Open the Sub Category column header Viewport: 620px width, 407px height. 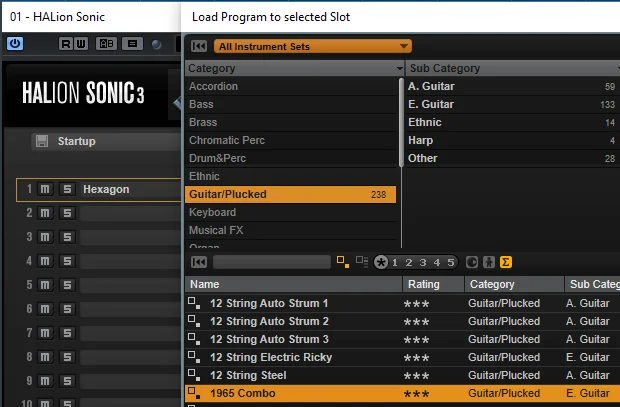[x=513, y=68]
